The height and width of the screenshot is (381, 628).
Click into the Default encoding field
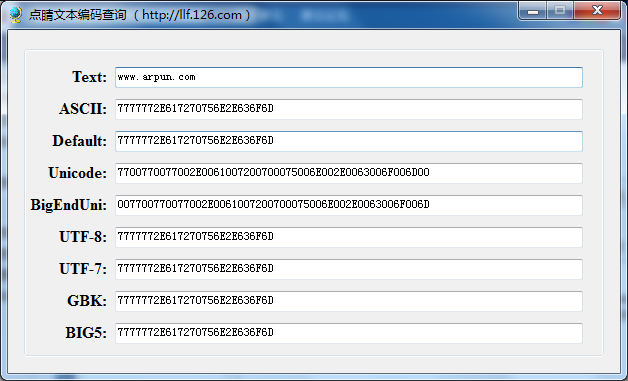click(349, 141)
